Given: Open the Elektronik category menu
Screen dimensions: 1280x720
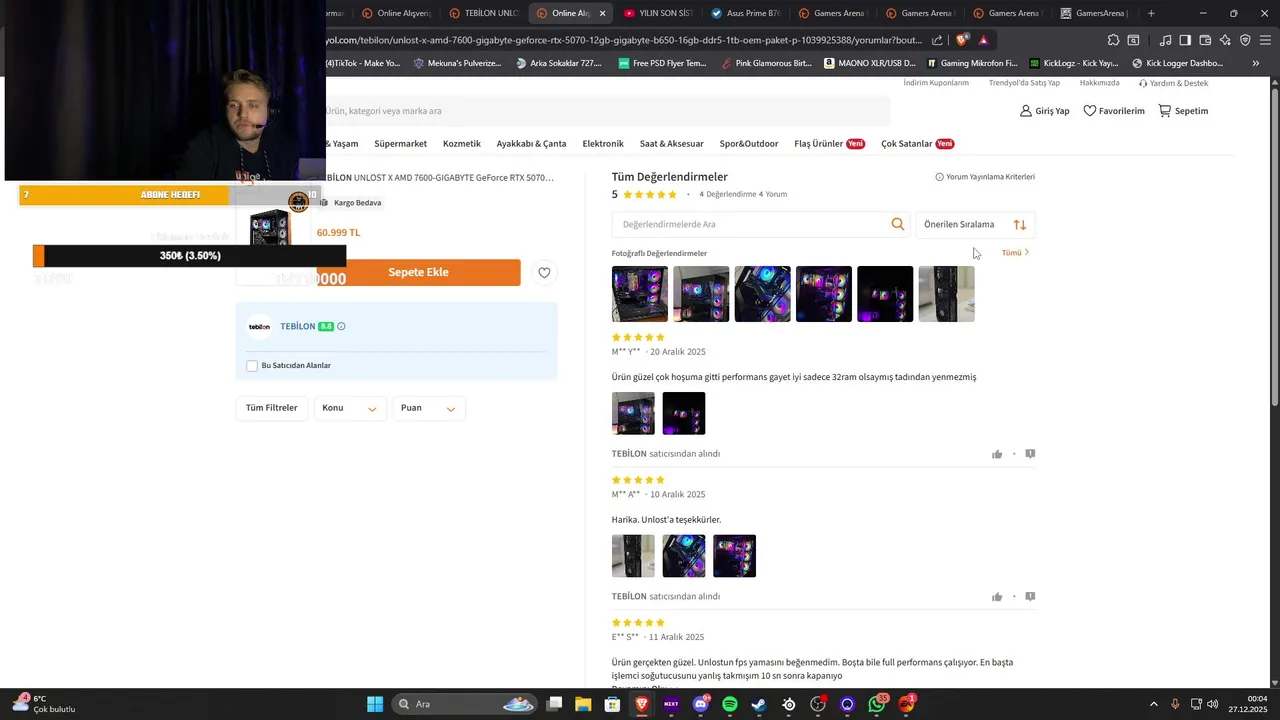Looking at the screenshot, I should click(603, 144).
